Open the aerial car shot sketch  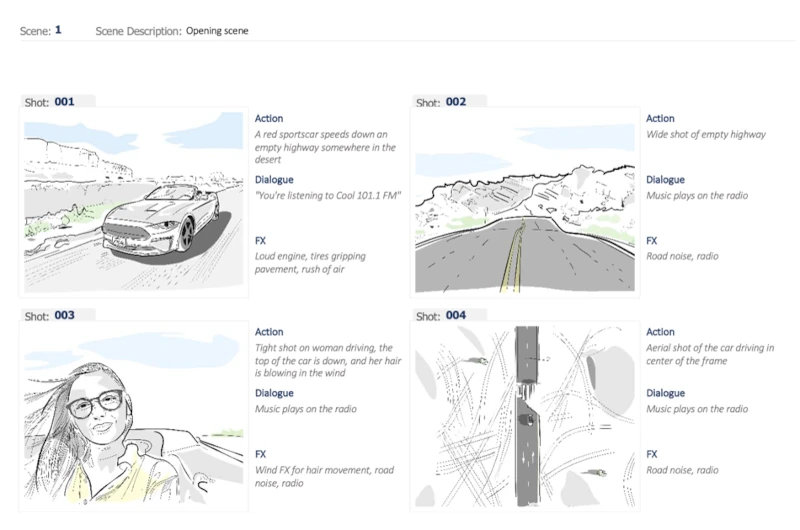(x=526, y=416)
